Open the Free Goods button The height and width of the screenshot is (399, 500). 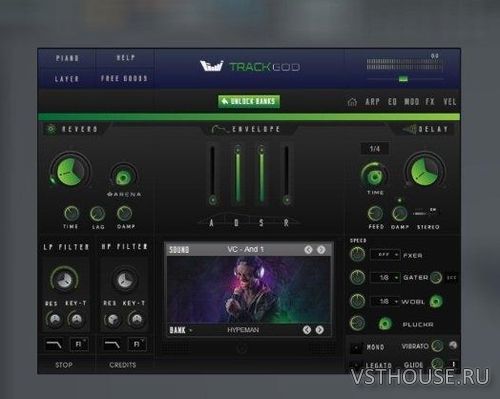coord(124,78)
